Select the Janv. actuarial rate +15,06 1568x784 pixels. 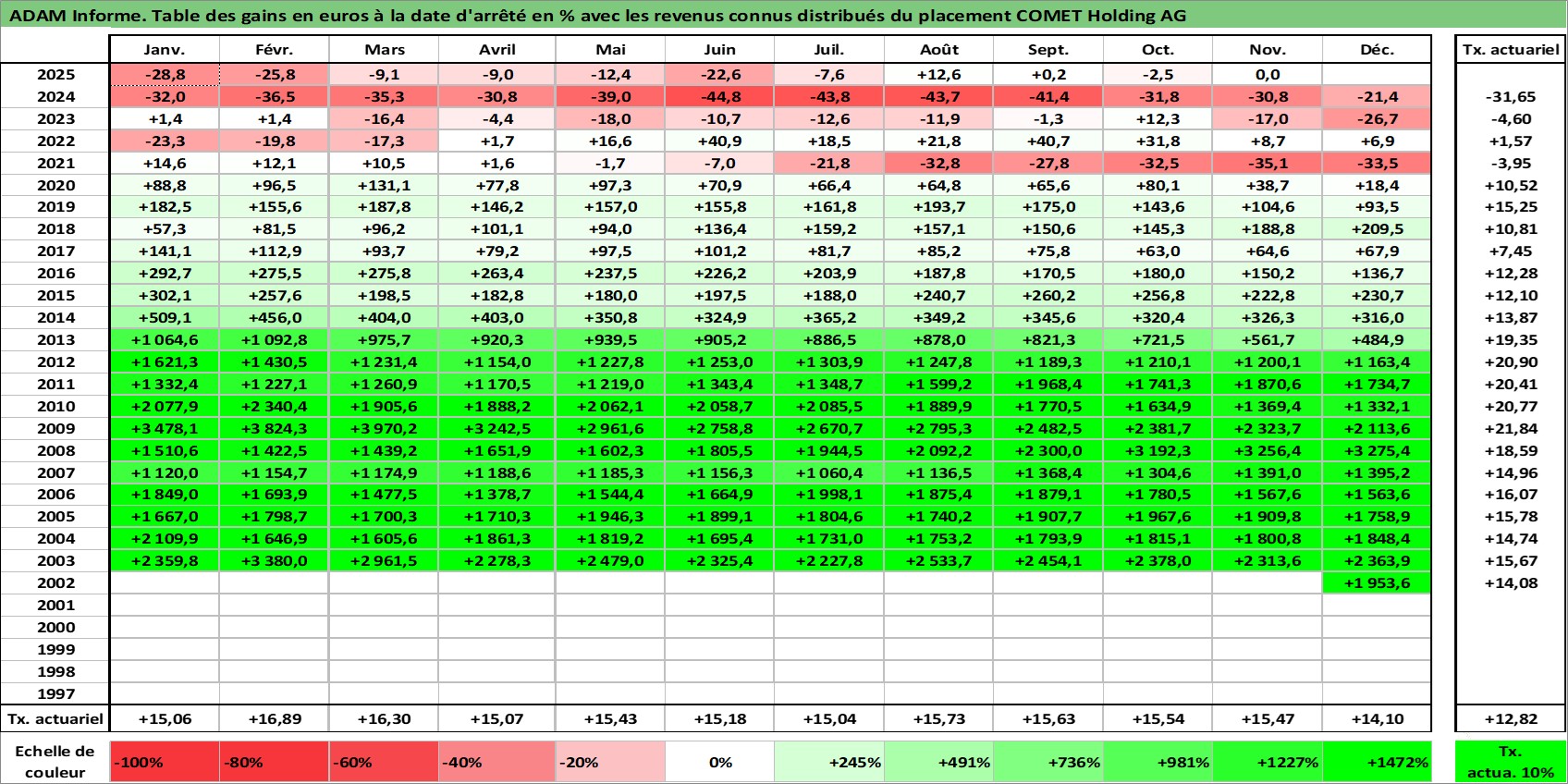coord(165,718)
